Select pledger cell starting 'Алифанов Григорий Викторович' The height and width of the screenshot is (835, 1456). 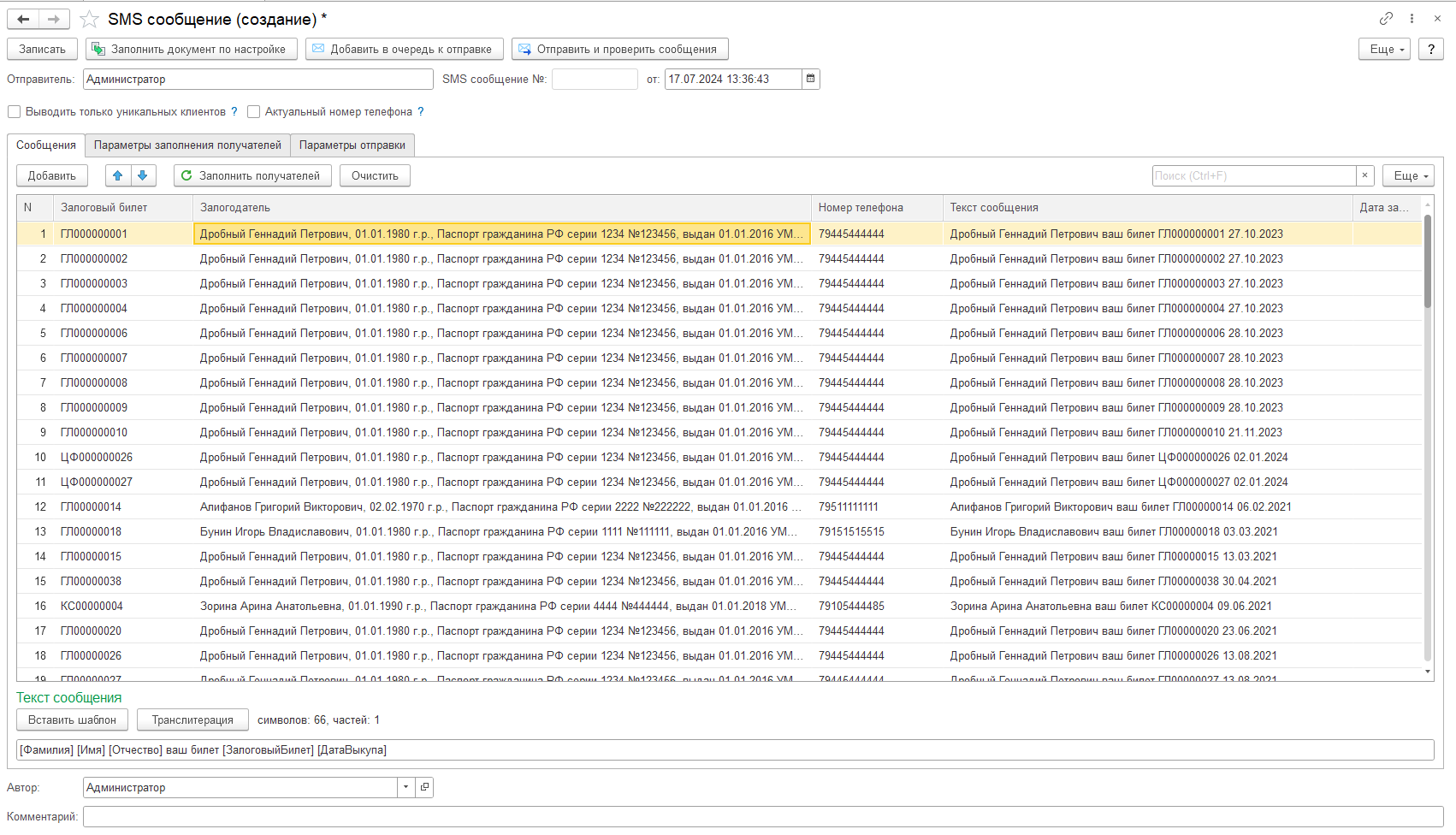coord(502,506)
